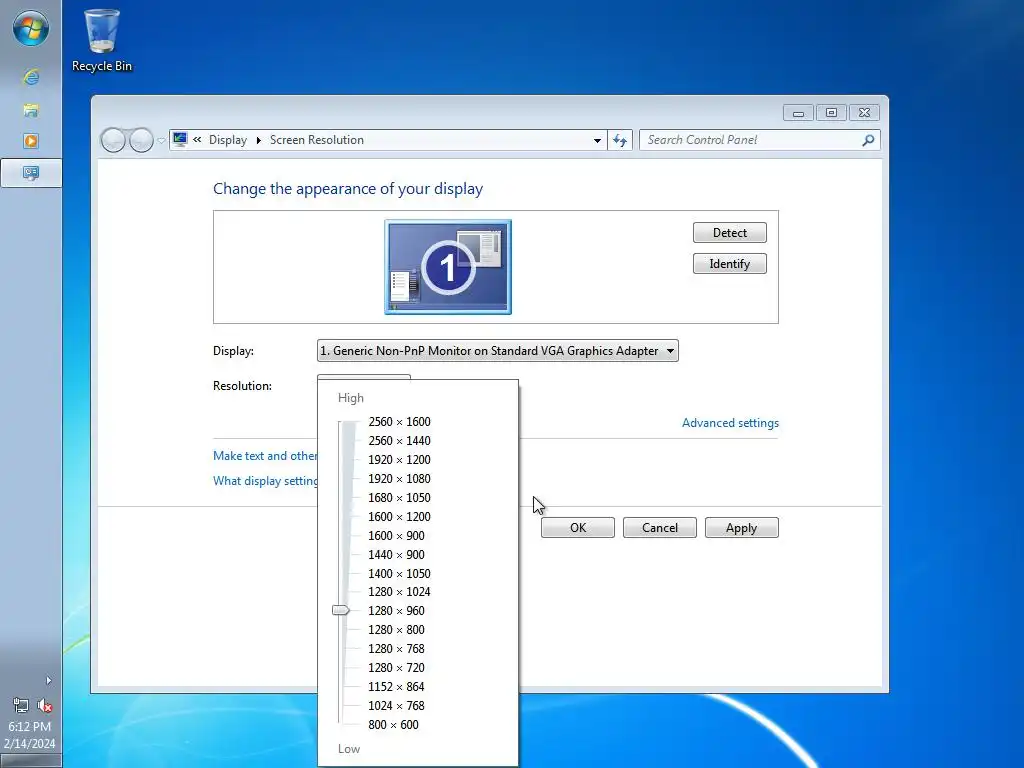
Task: Click Screen Resolution in the breadcrumb
Action: pos(317,140)
